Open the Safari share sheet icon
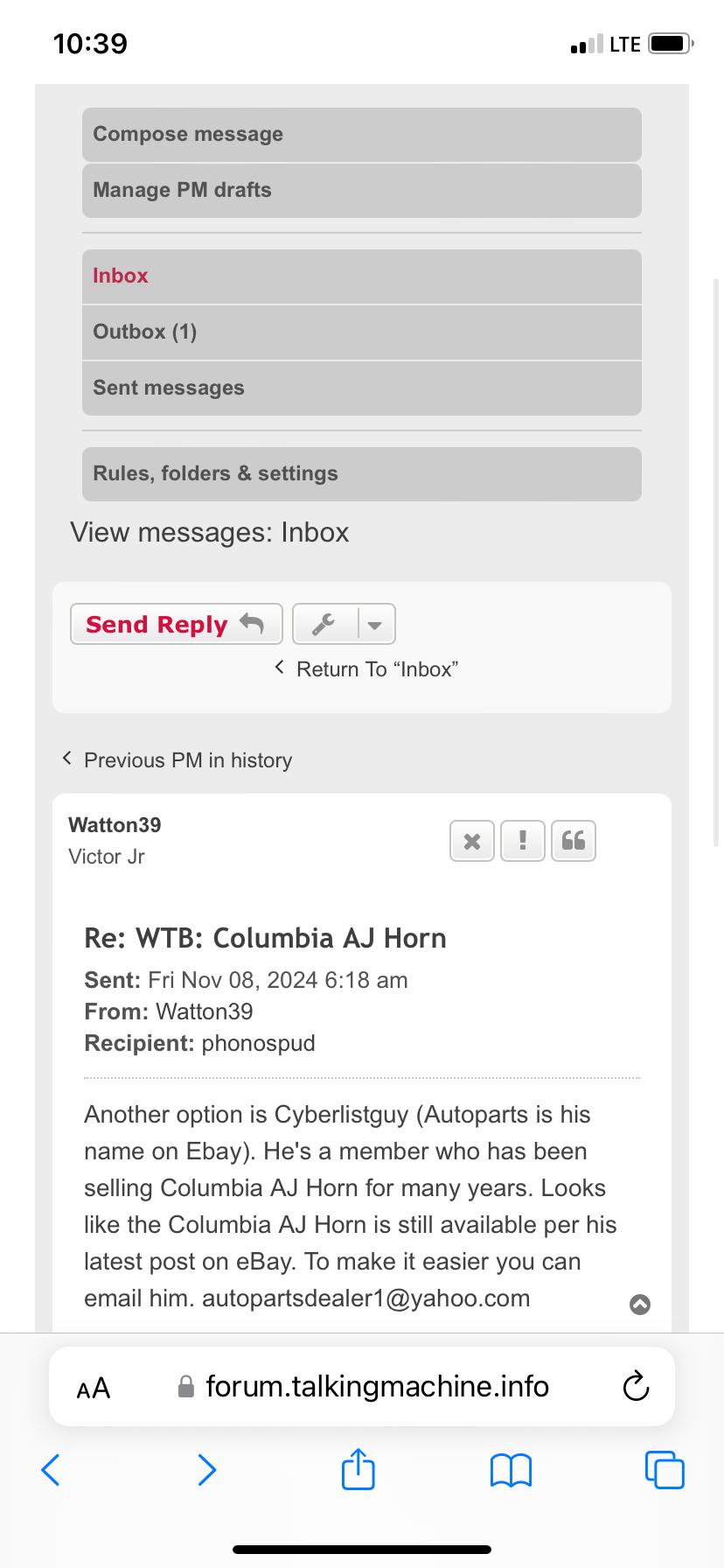The width and height of the screenshot is (724, 1568). point(359,1469)
